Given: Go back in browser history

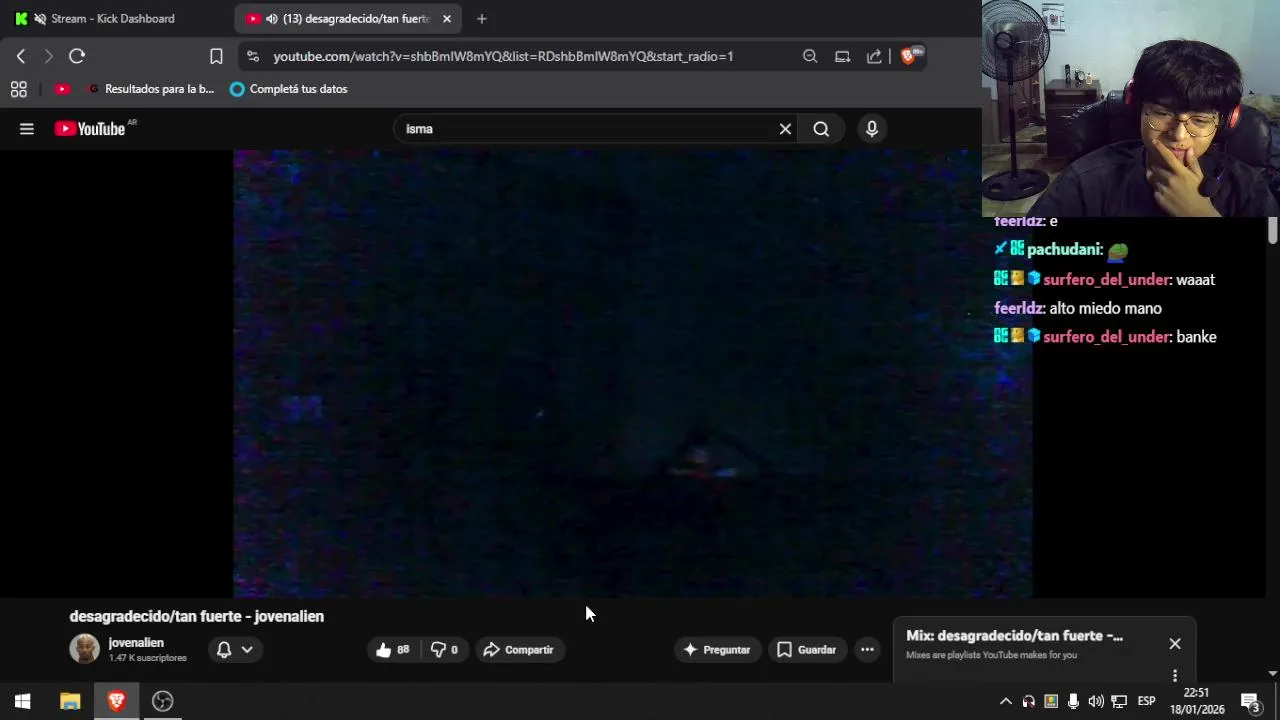Looking at the screenshot, I should (21, 56).
